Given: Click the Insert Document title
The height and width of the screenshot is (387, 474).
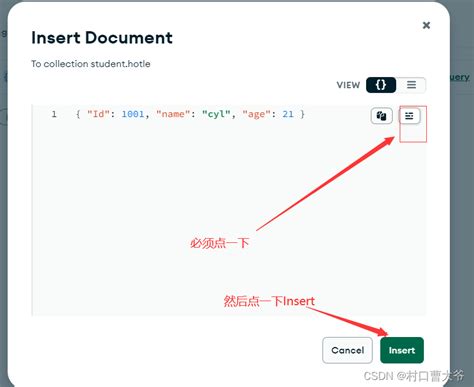Looking at the screenshot, I should (x=102, y=37).
